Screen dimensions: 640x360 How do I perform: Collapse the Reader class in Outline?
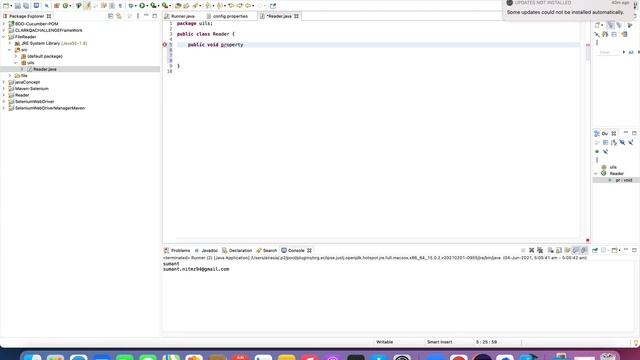click(x=596, y=173)
